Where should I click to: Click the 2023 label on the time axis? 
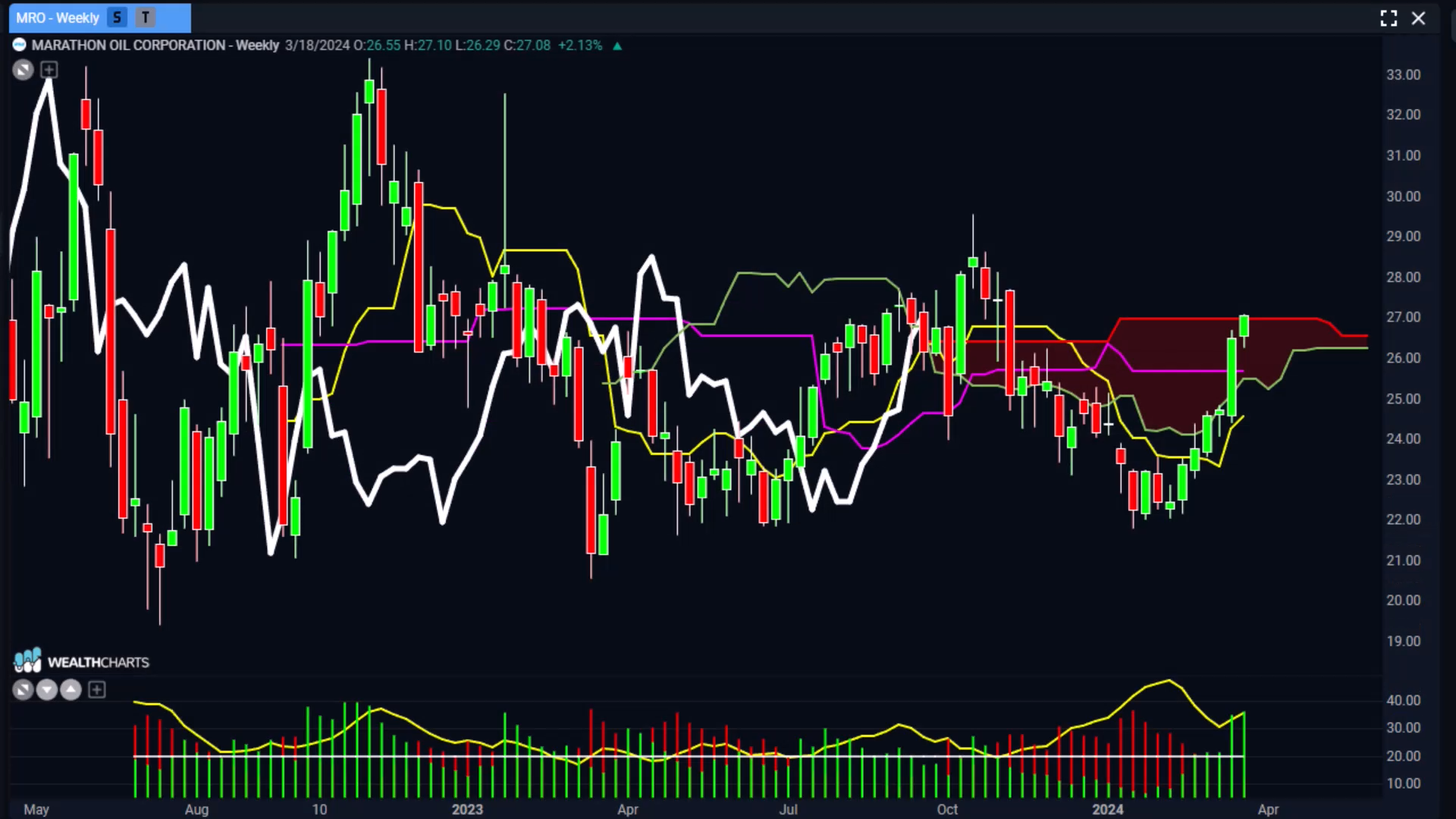pos(467,809)
